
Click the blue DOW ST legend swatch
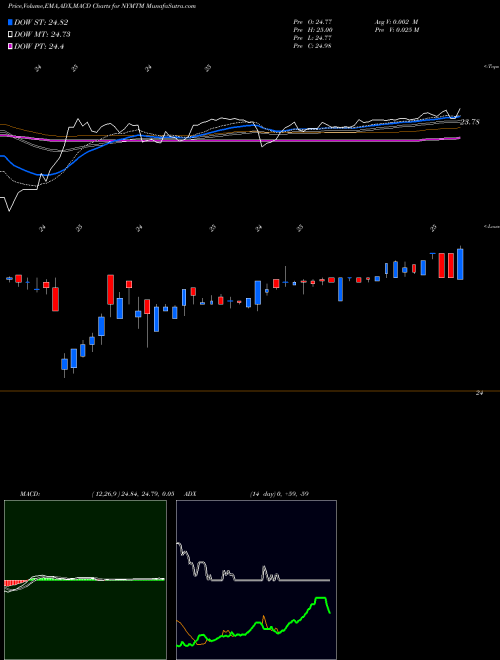[10, 22]
